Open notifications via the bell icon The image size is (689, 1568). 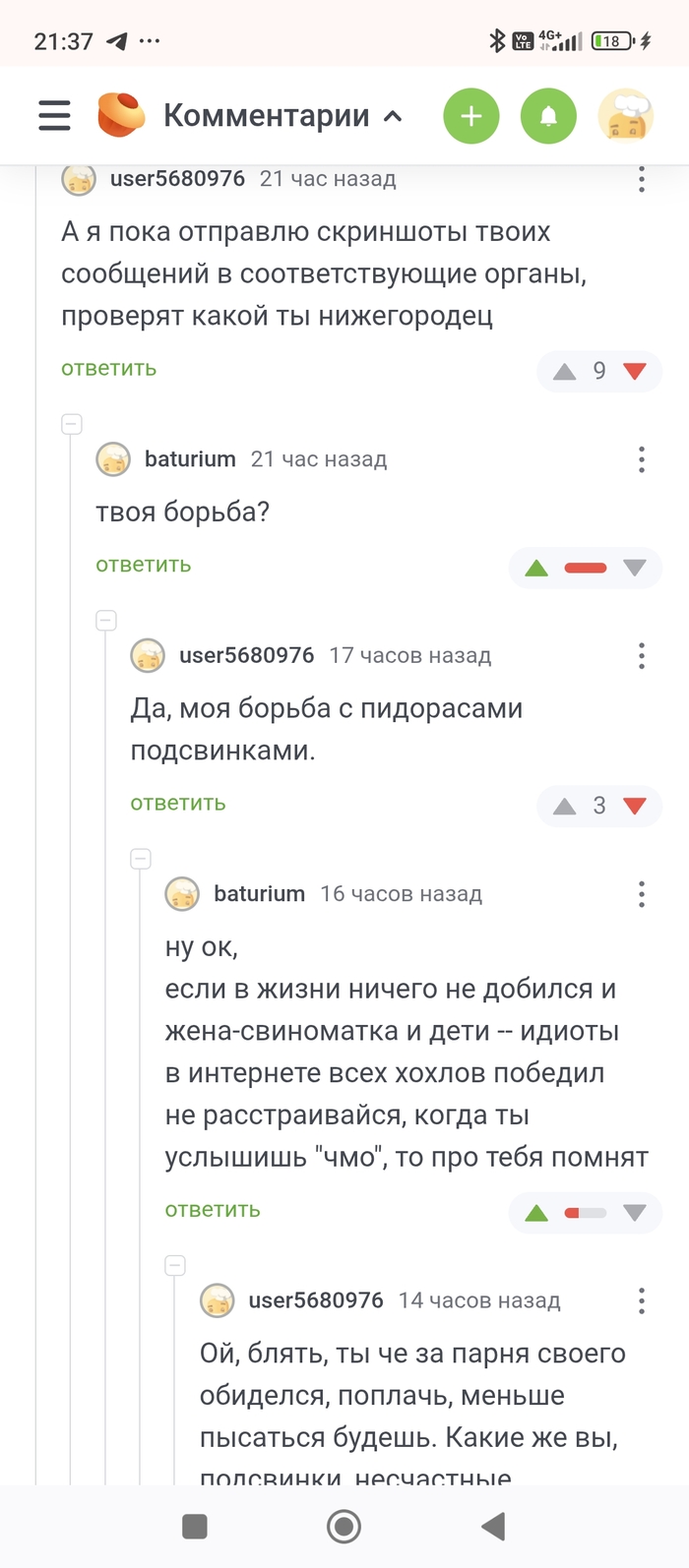548,115
